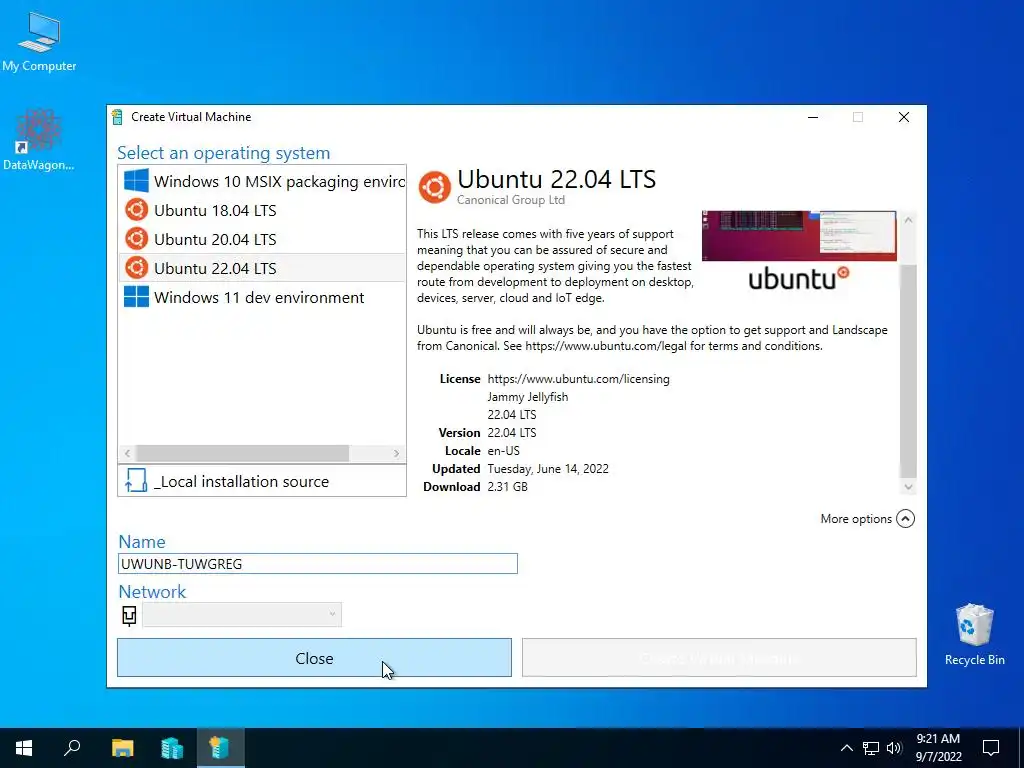1024x768 pixels.
Task: Select Ubuntu 18.04 LTS from the list
Action: (262, 210)
